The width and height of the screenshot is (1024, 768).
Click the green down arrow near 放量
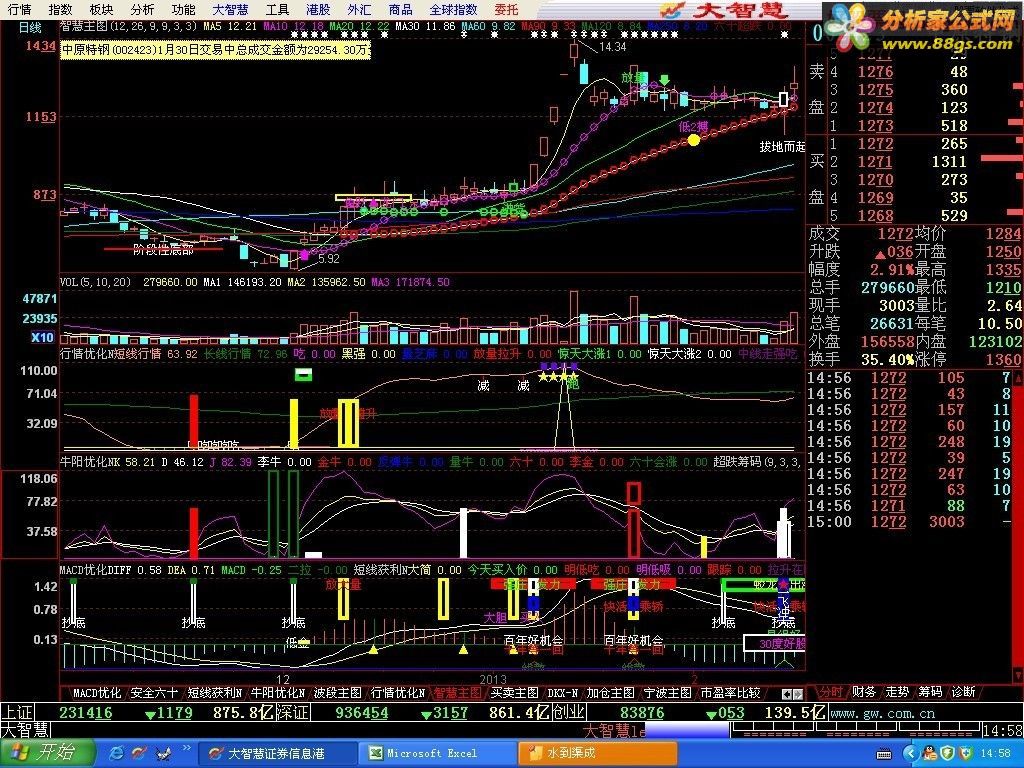665,81
